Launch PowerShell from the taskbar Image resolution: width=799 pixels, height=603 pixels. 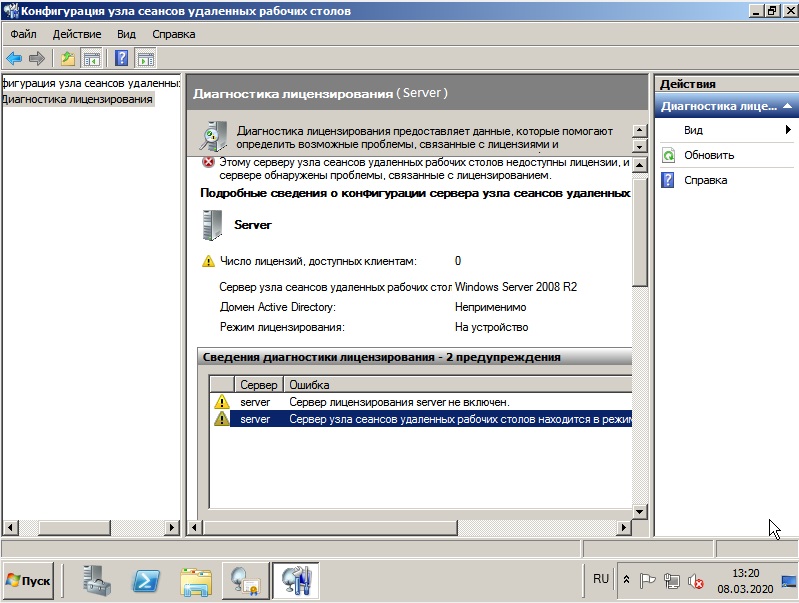click(x=146, y=581)
